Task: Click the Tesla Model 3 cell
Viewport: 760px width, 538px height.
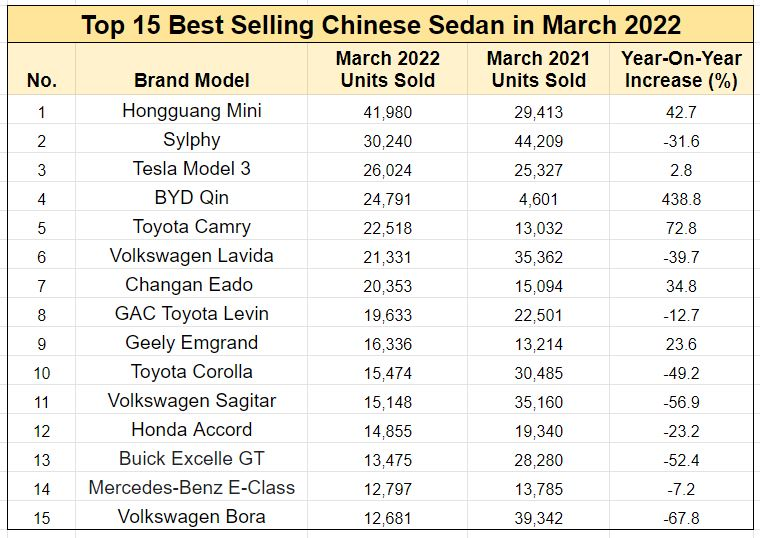Action: pos(192,169)
